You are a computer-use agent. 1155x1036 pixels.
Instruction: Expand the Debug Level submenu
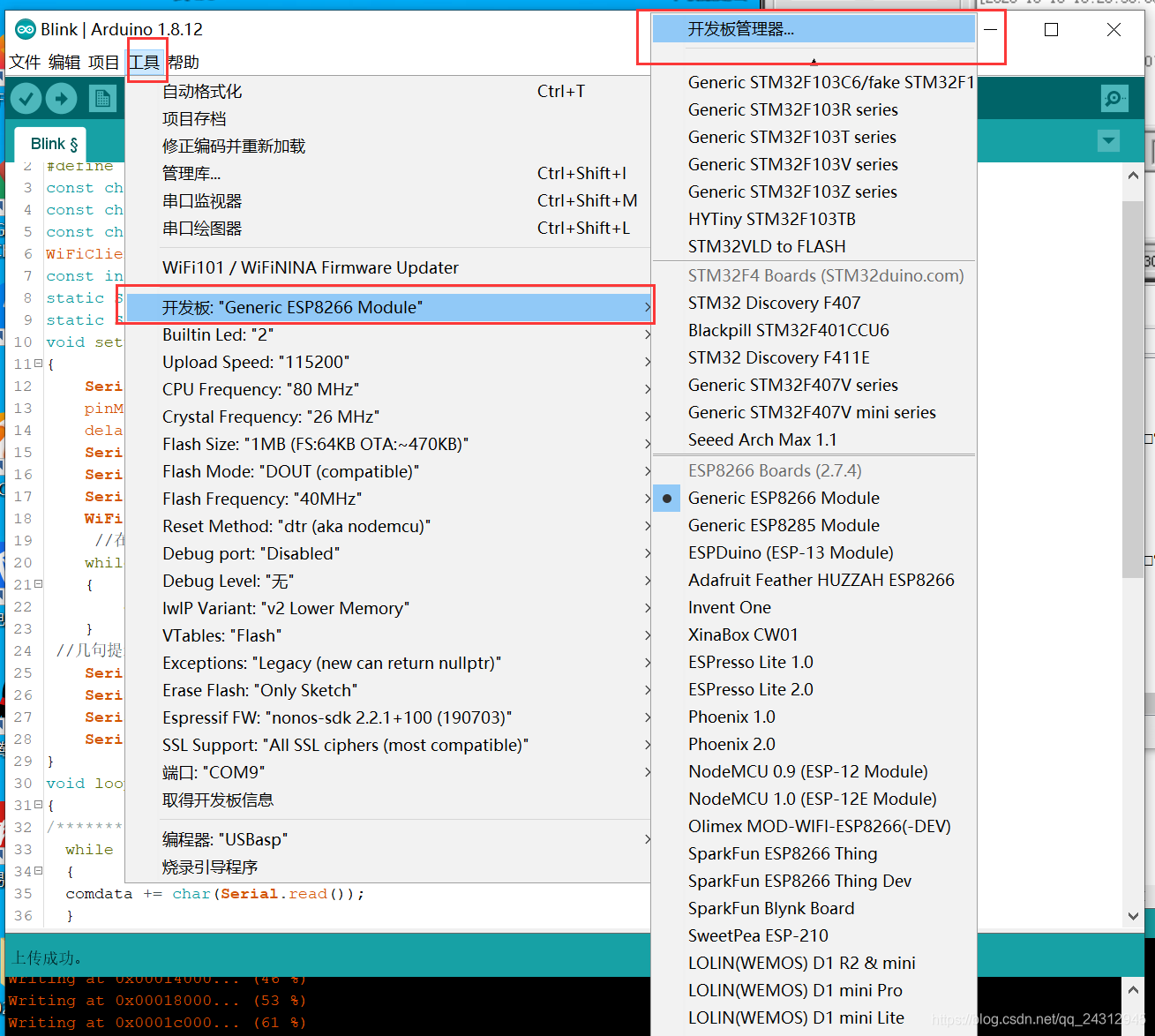(388, 581)
